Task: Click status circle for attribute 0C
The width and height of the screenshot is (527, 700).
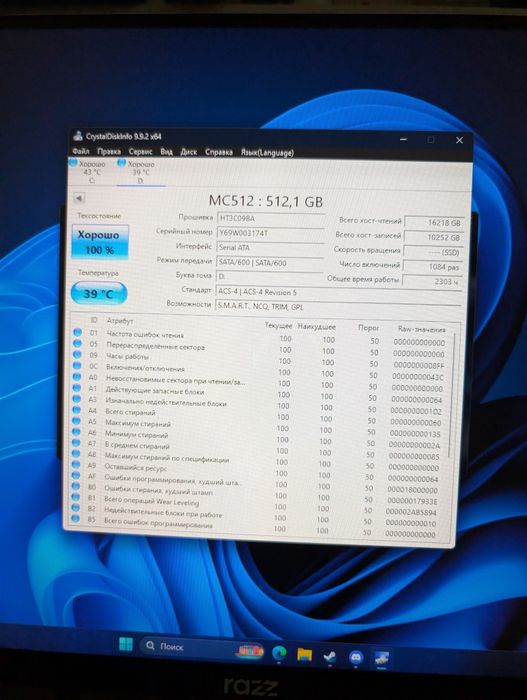Action: pos(77,366)
